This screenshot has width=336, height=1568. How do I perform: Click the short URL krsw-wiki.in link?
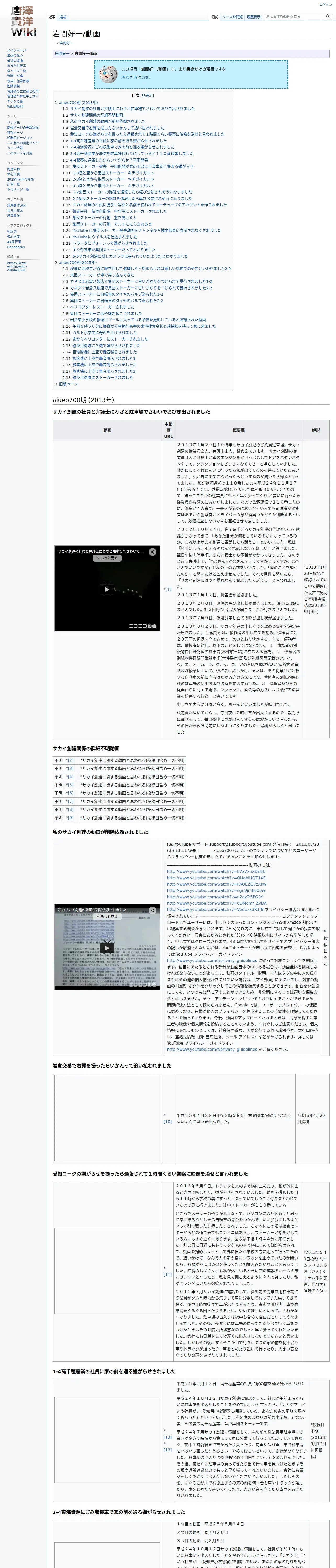(x=16, y=267)
